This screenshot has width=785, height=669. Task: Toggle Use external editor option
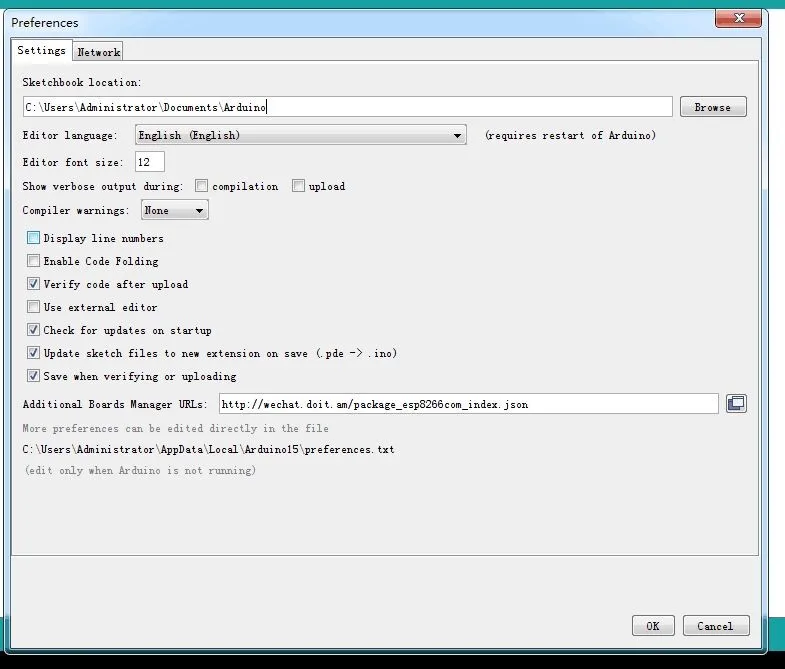pos(33,307)
